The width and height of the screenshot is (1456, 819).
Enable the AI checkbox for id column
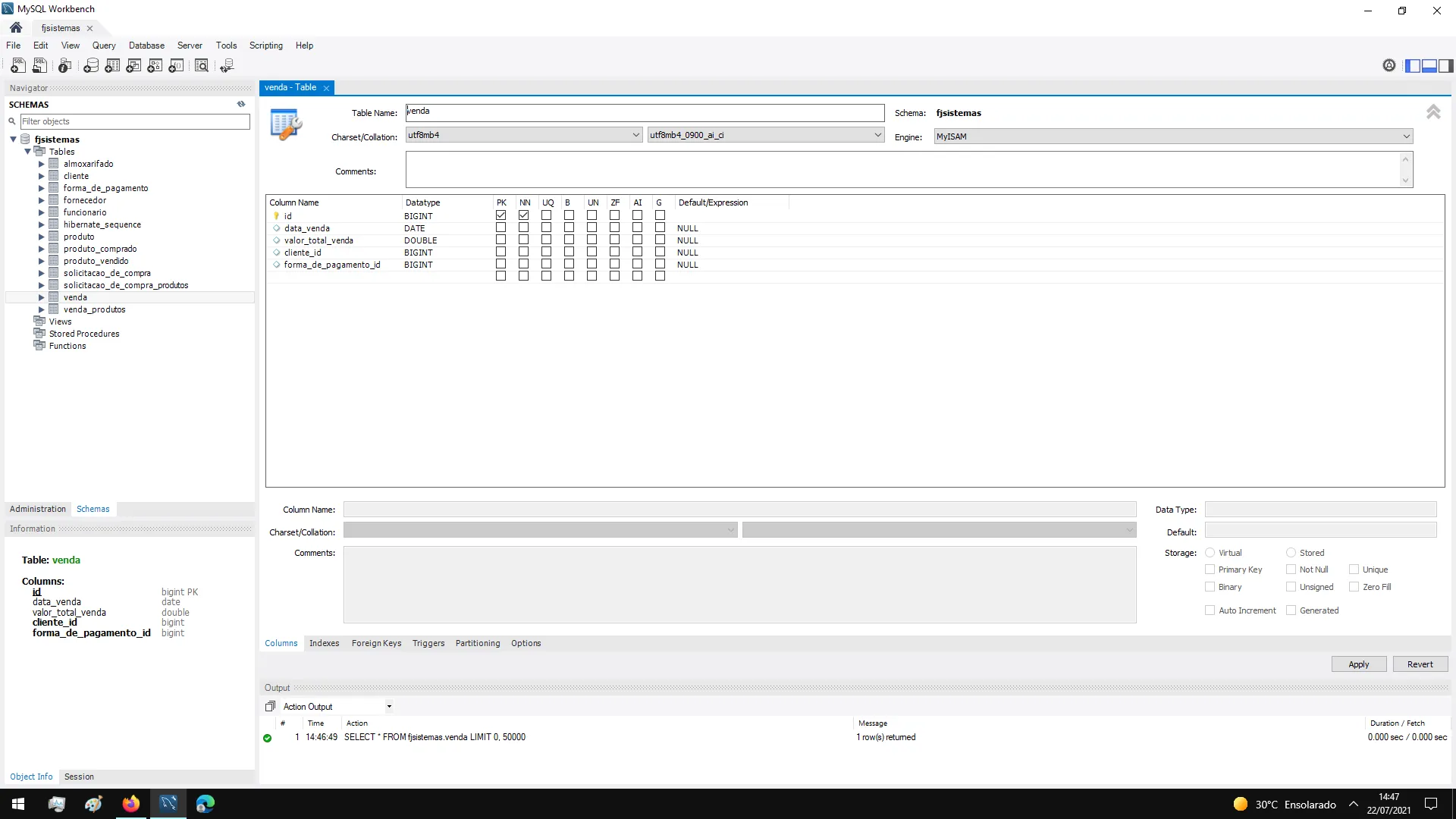[x=637, y=215]
